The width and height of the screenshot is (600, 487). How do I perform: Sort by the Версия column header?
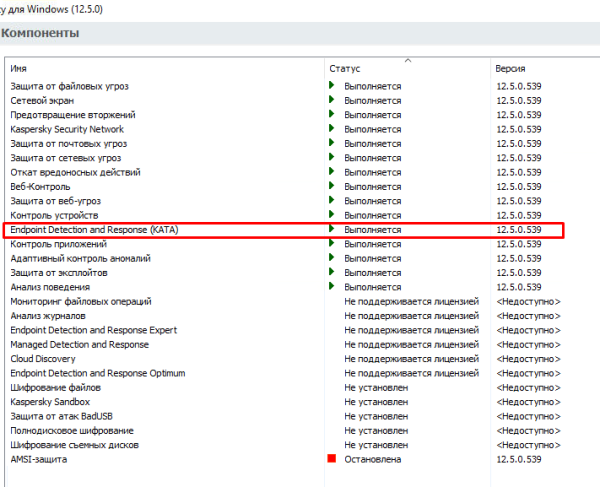(510, 69)
